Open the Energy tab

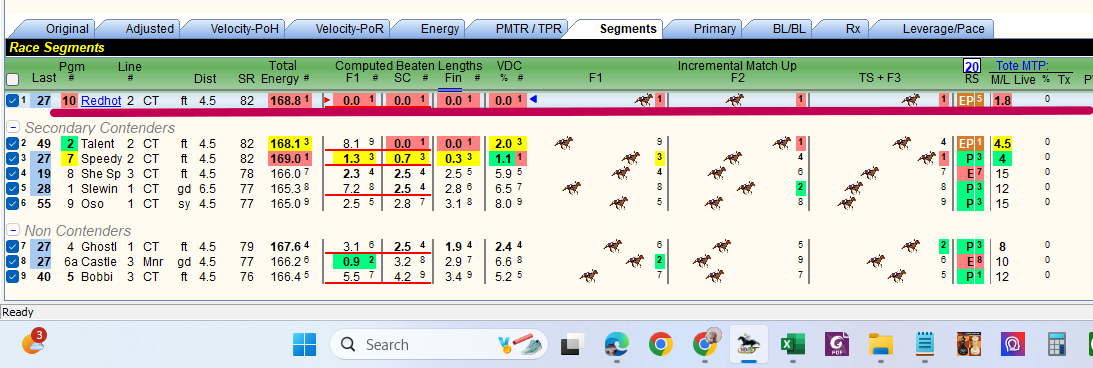click(x=440, y=29)
